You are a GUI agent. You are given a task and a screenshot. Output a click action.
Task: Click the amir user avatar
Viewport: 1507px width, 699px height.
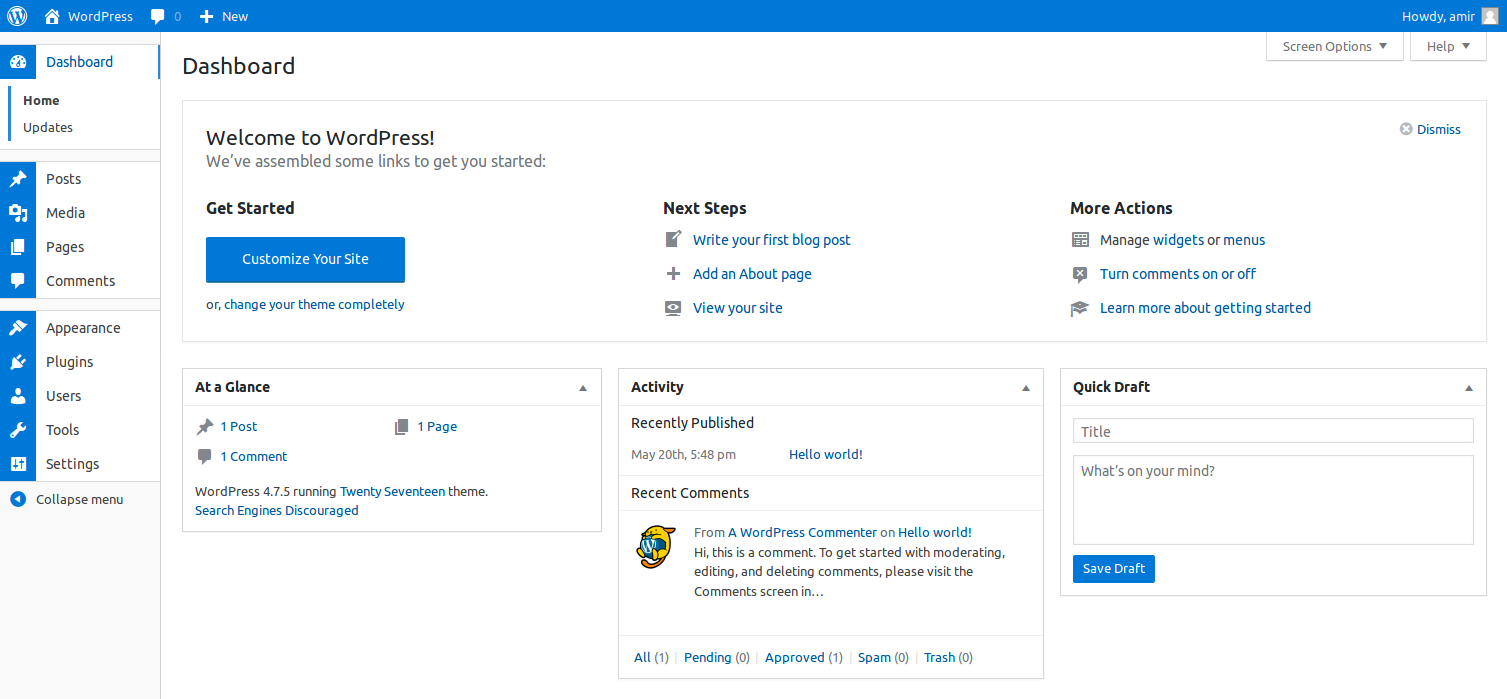(1490, 16)
